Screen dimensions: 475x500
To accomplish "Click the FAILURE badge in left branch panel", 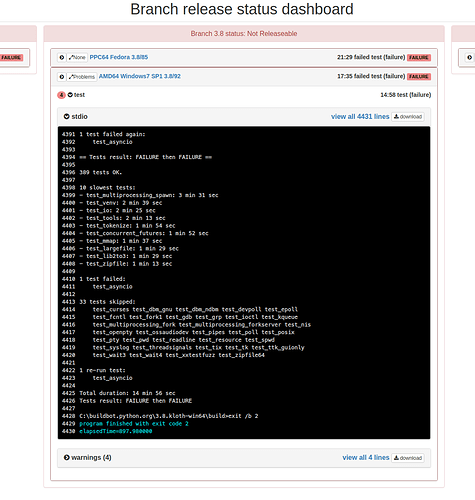I will click(11, 57).
